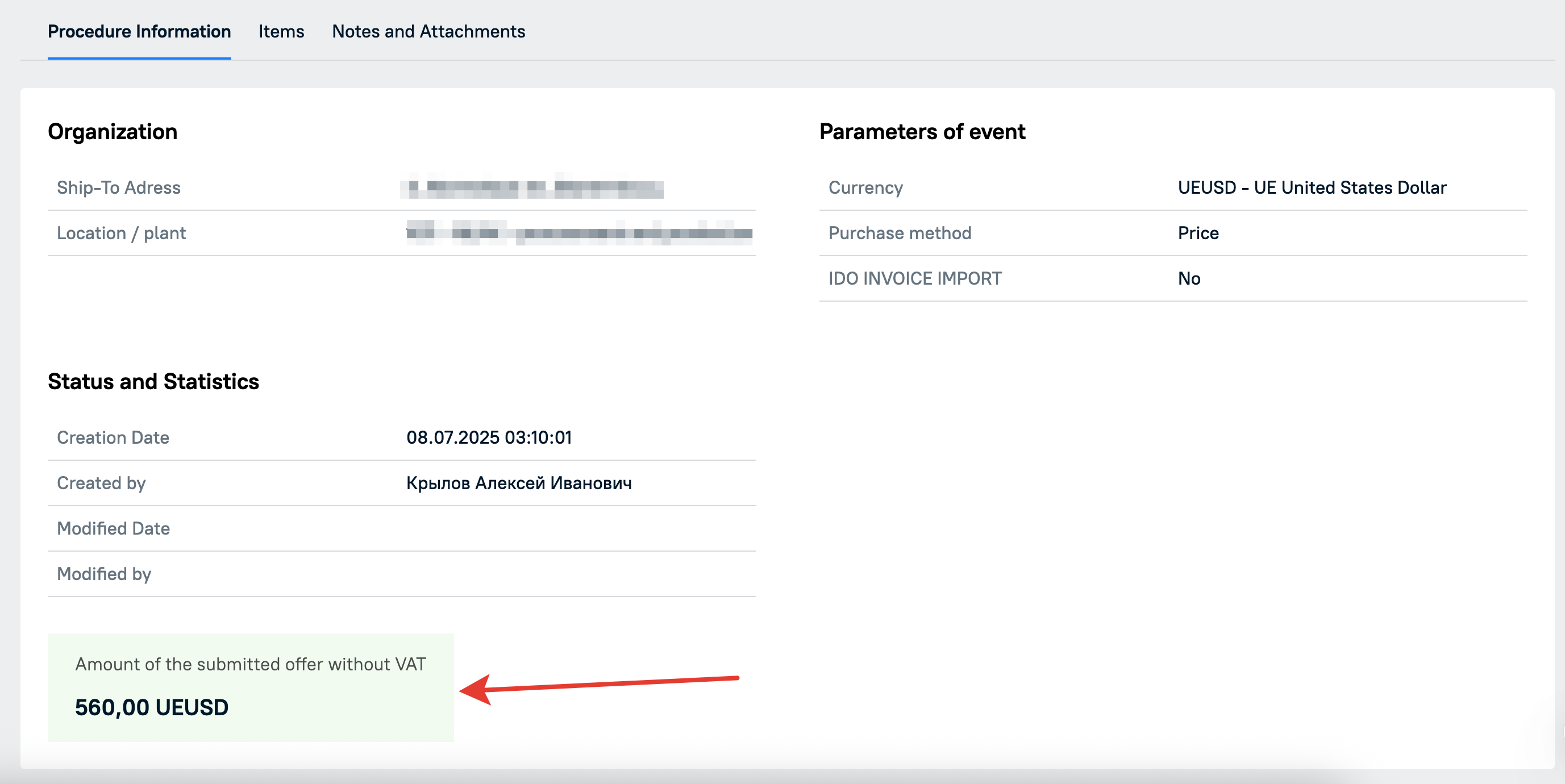Click the UEUSD currency value

coord(1312,187)
